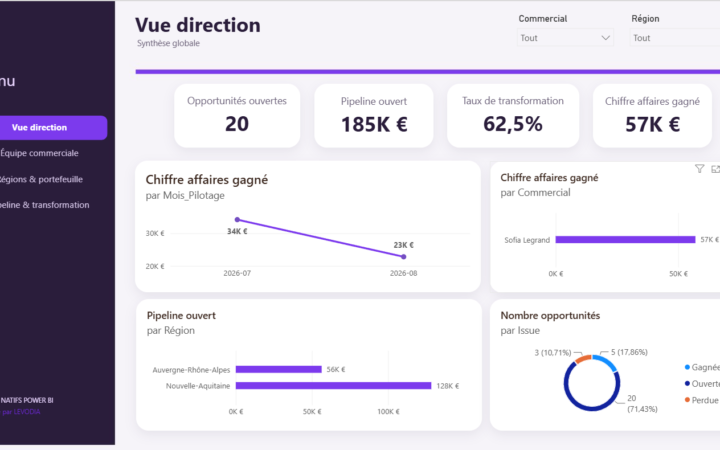Select the Auvergne-Rhône-Alpes bar
This screenshot has width=720, height=450.
[x=279, y=369]
